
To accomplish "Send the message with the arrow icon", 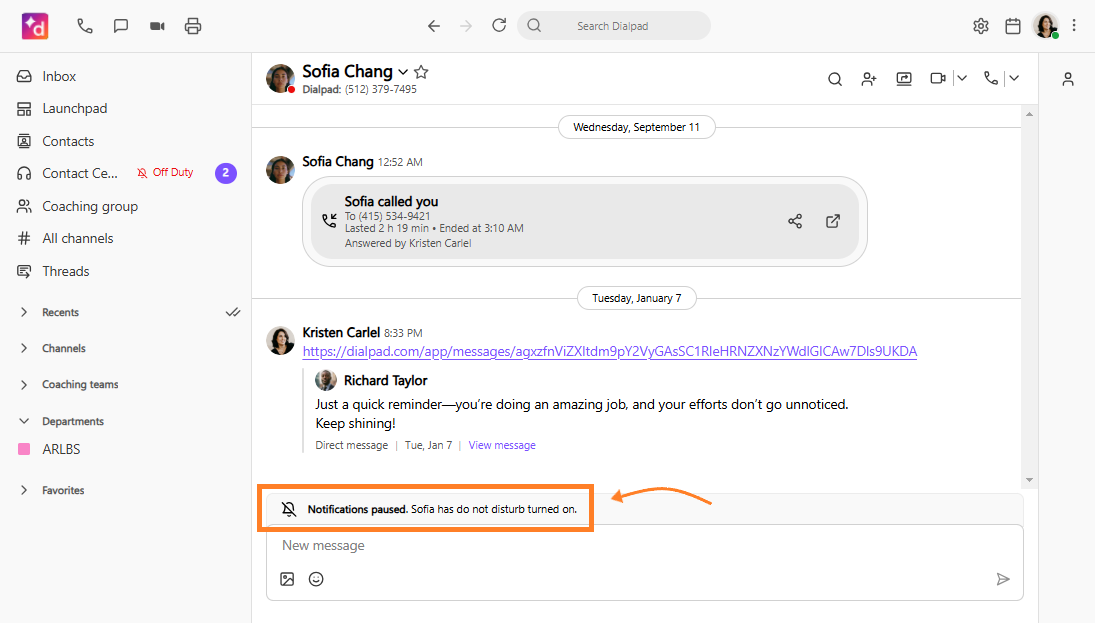I will [1003, 579].
